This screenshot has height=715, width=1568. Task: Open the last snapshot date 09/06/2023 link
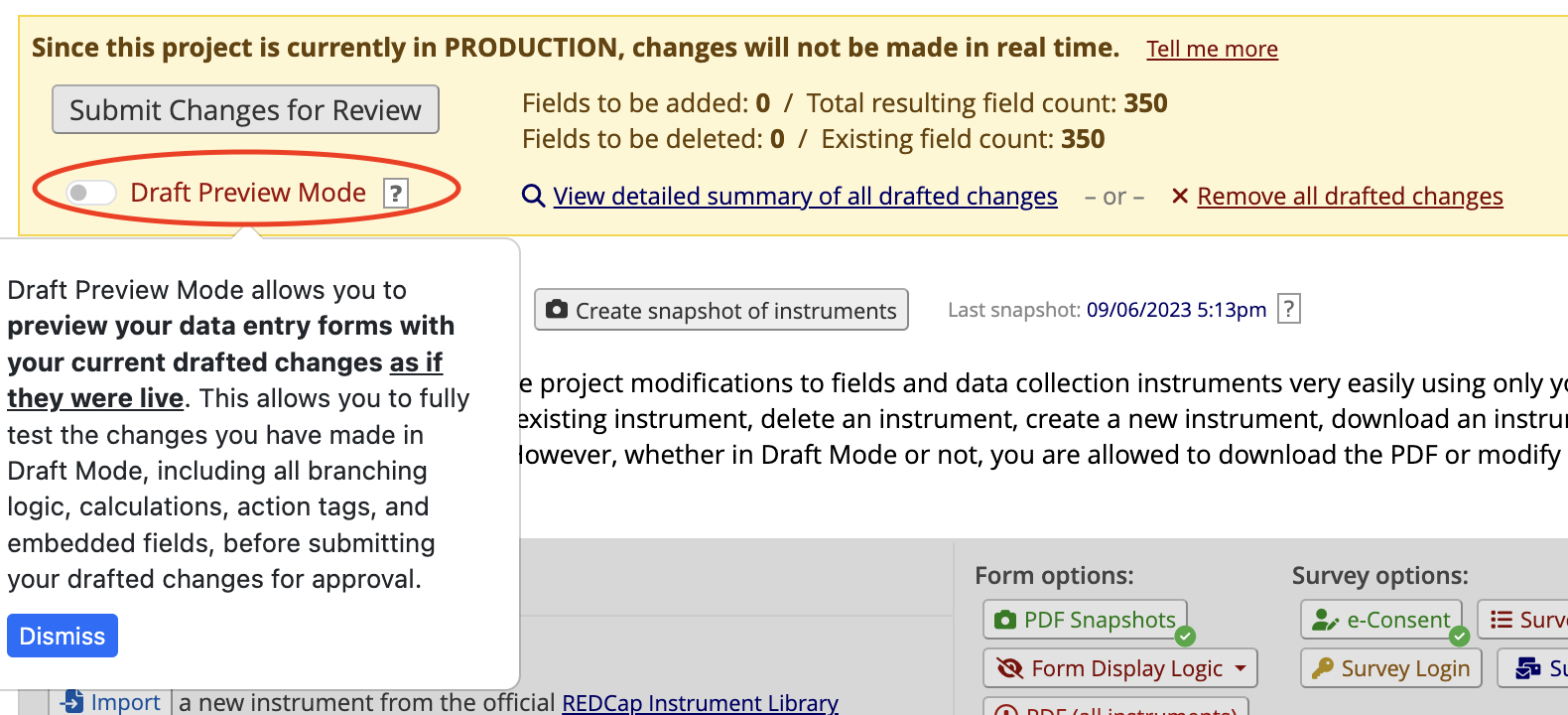(x=1176, y=310)
